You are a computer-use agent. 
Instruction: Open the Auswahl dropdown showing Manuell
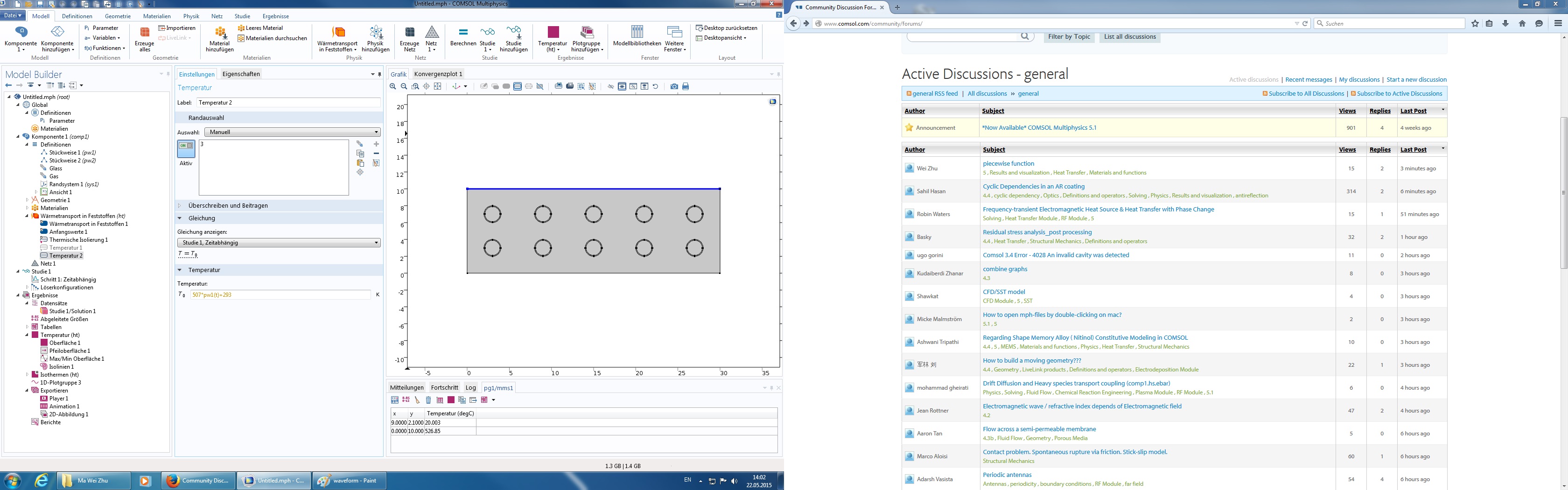coord(292,132)
